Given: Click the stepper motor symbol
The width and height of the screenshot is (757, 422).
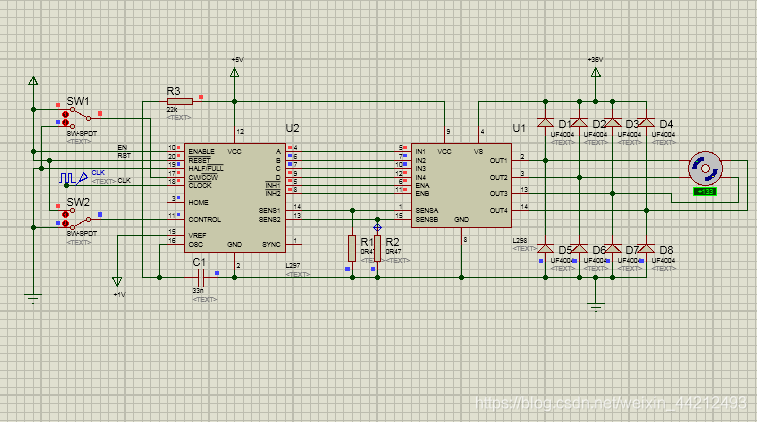Looking at the screenshot, I should (x=704, y=169).
